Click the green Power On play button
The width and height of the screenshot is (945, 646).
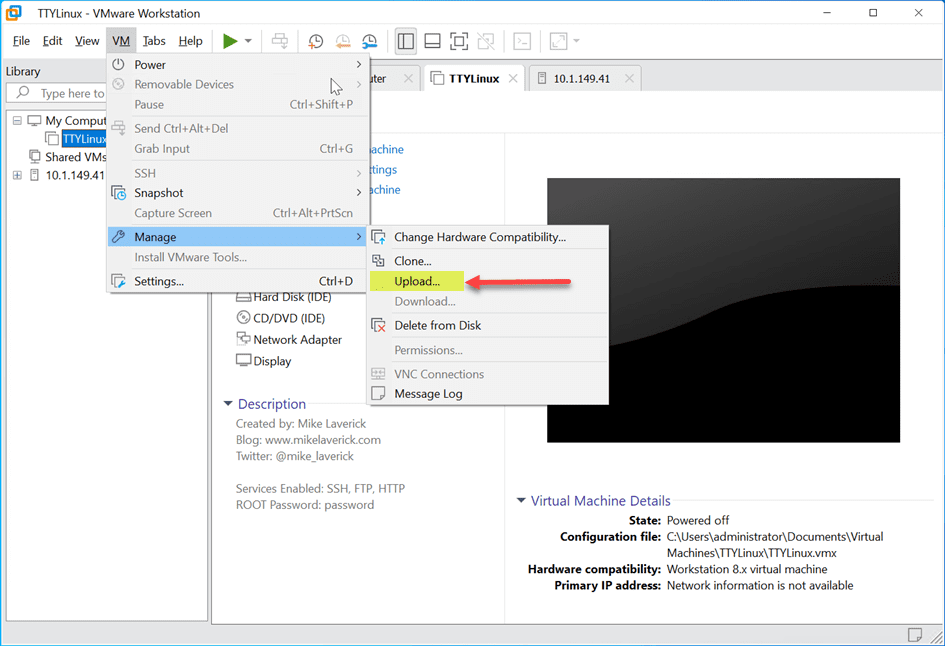230,41
